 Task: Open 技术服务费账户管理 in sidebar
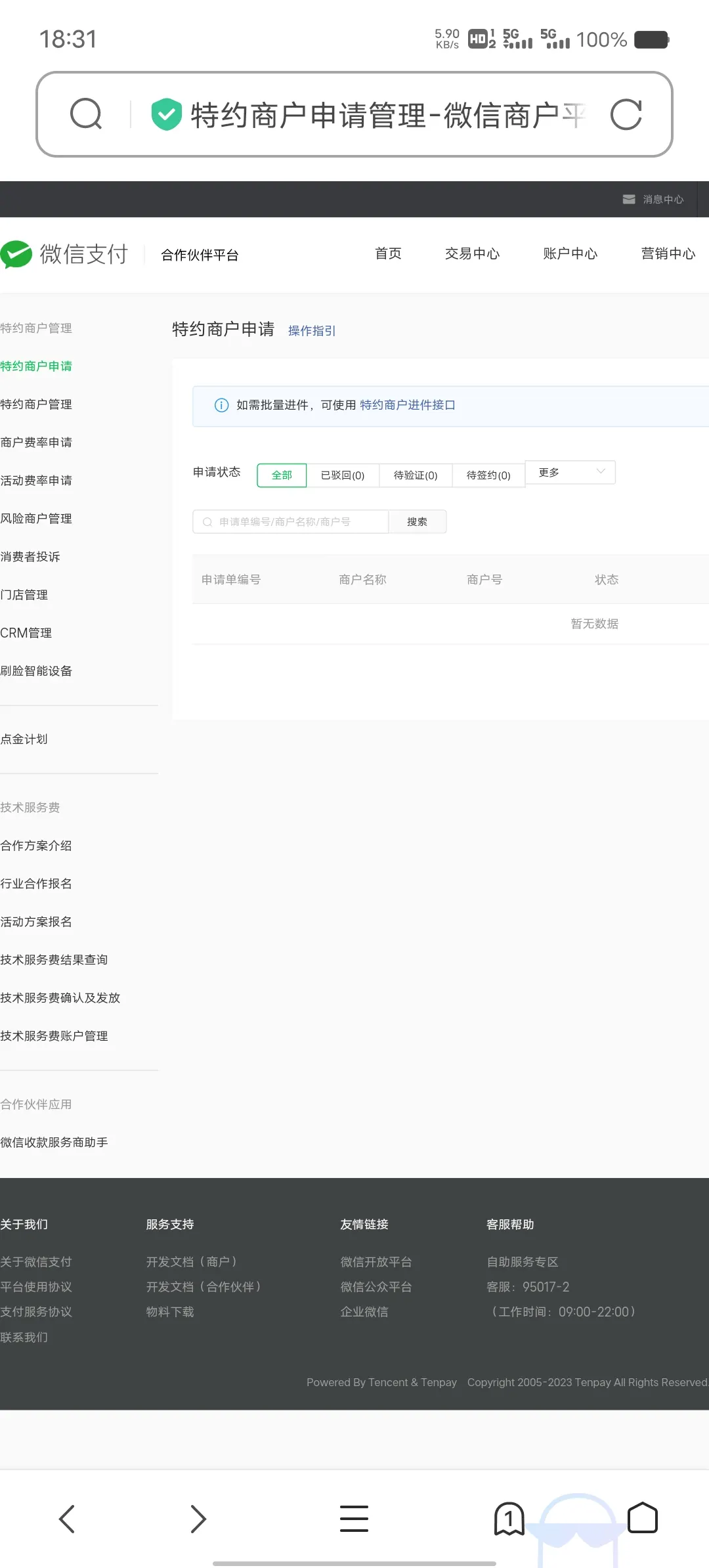54,1036
